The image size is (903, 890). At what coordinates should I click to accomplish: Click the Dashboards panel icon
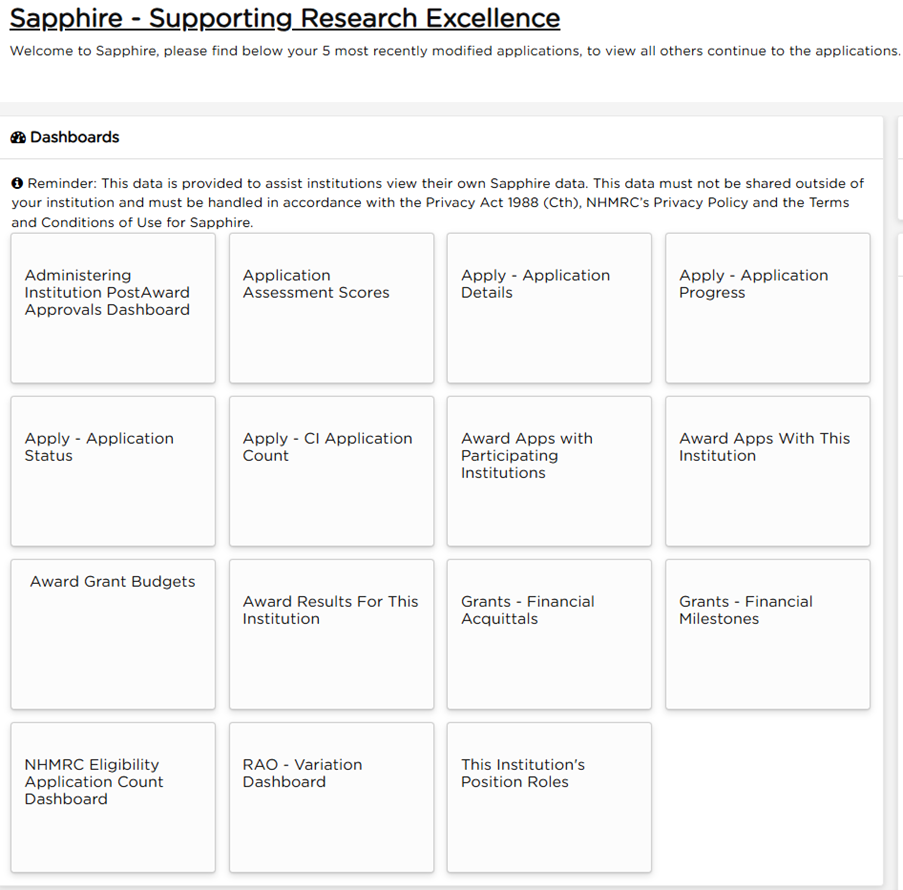coord(17,137)
